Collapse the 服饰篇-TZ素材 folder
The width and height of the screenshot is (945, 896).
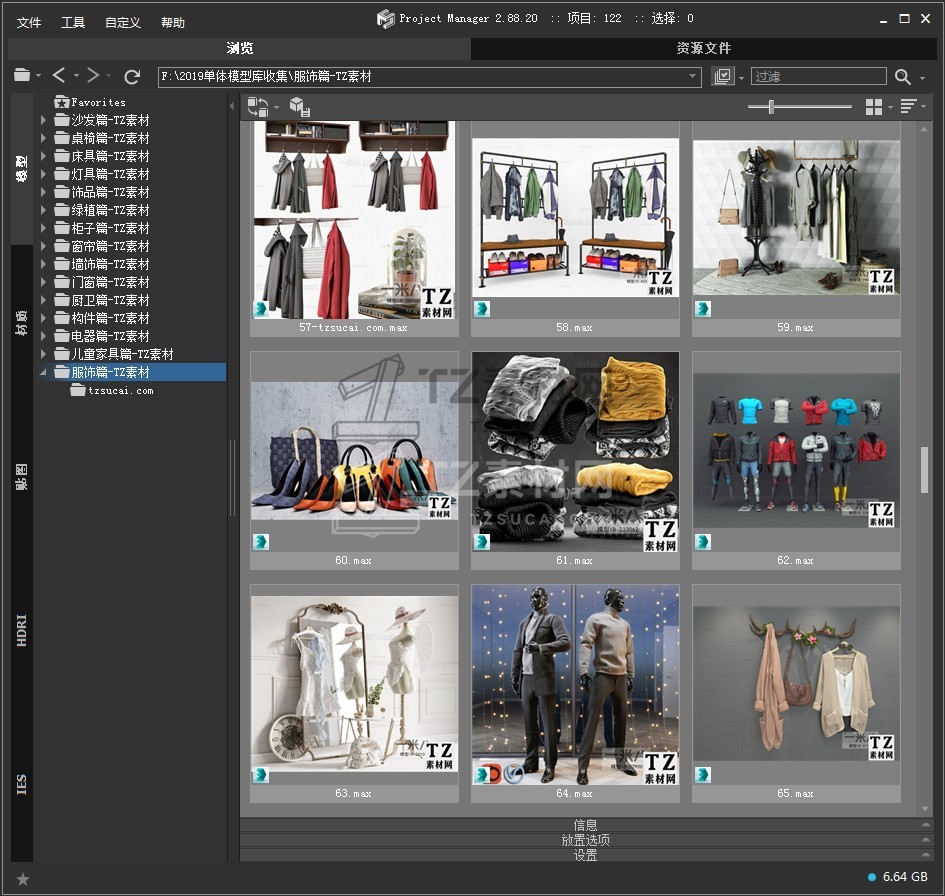tap(43, 372)
